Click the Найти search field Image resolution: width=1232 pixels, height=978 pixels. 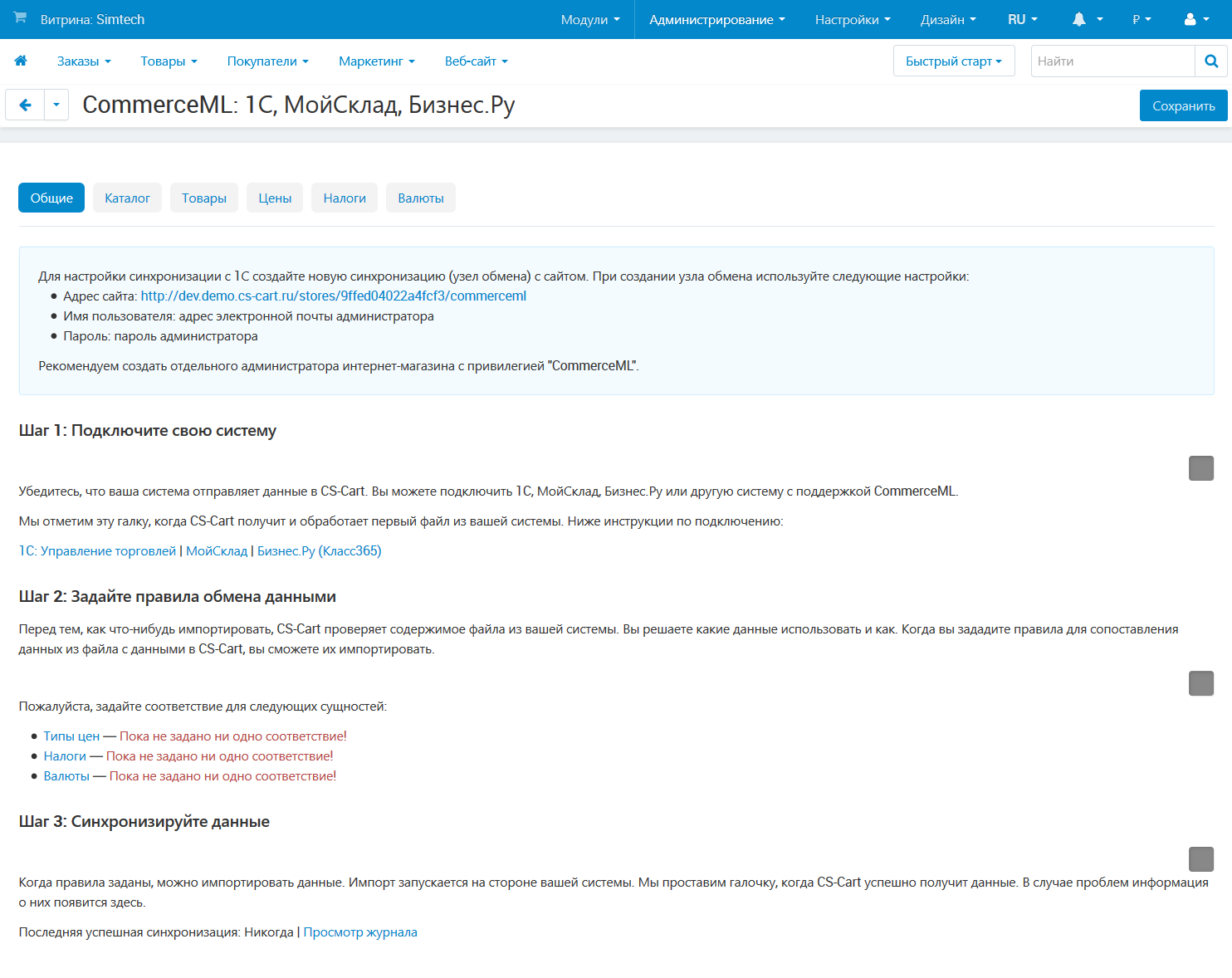1112,61
